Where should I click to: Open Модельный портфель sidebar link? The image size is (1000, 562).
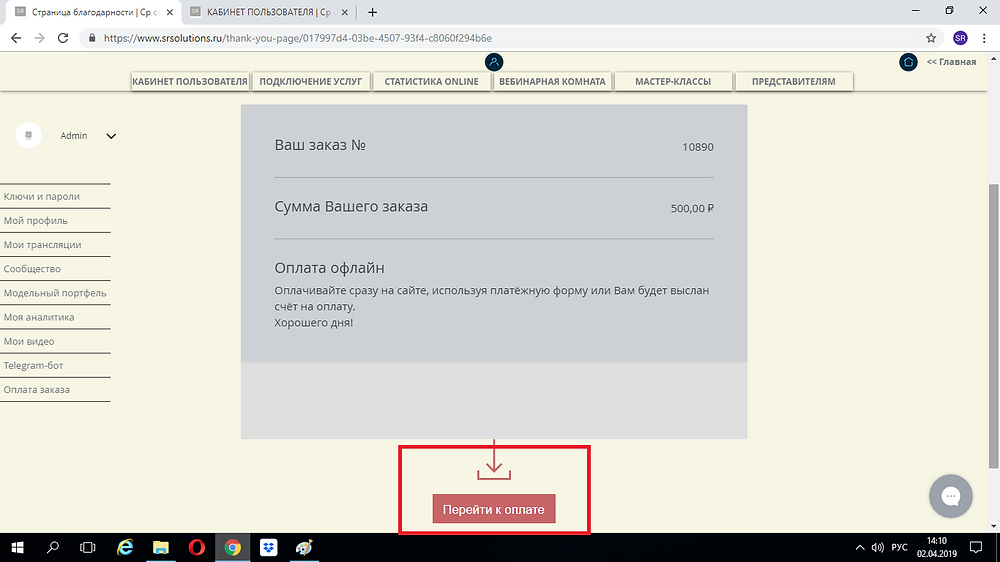click(x=55, y=293)
